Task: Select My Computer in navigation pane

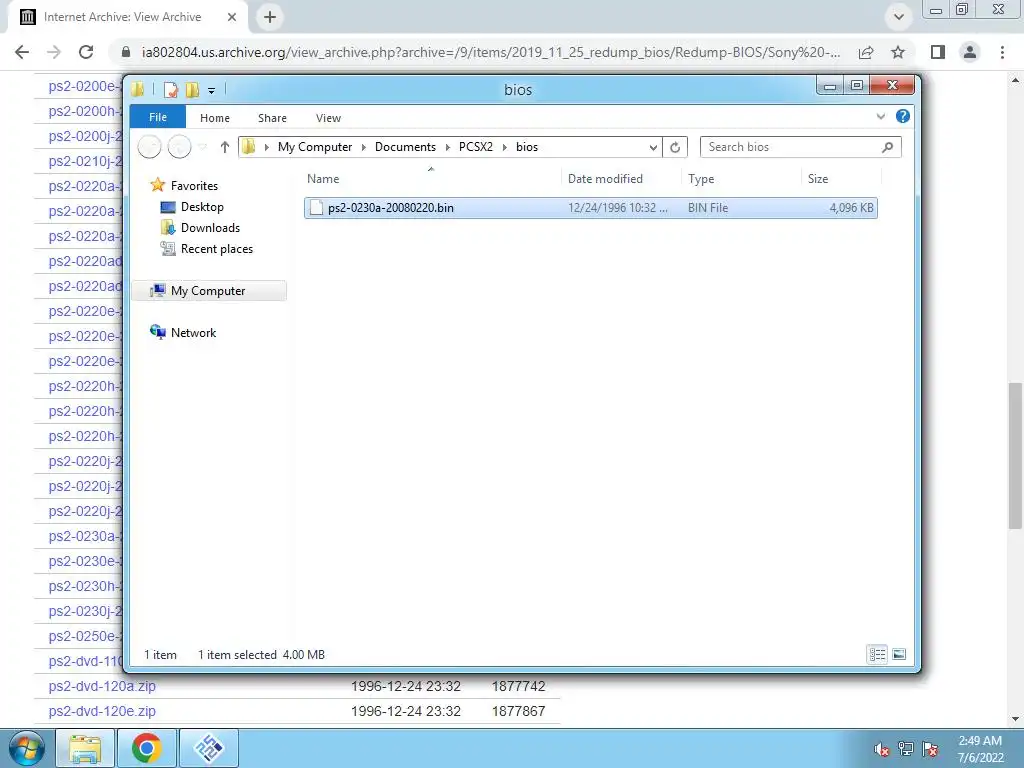Action: click(209, 291)
